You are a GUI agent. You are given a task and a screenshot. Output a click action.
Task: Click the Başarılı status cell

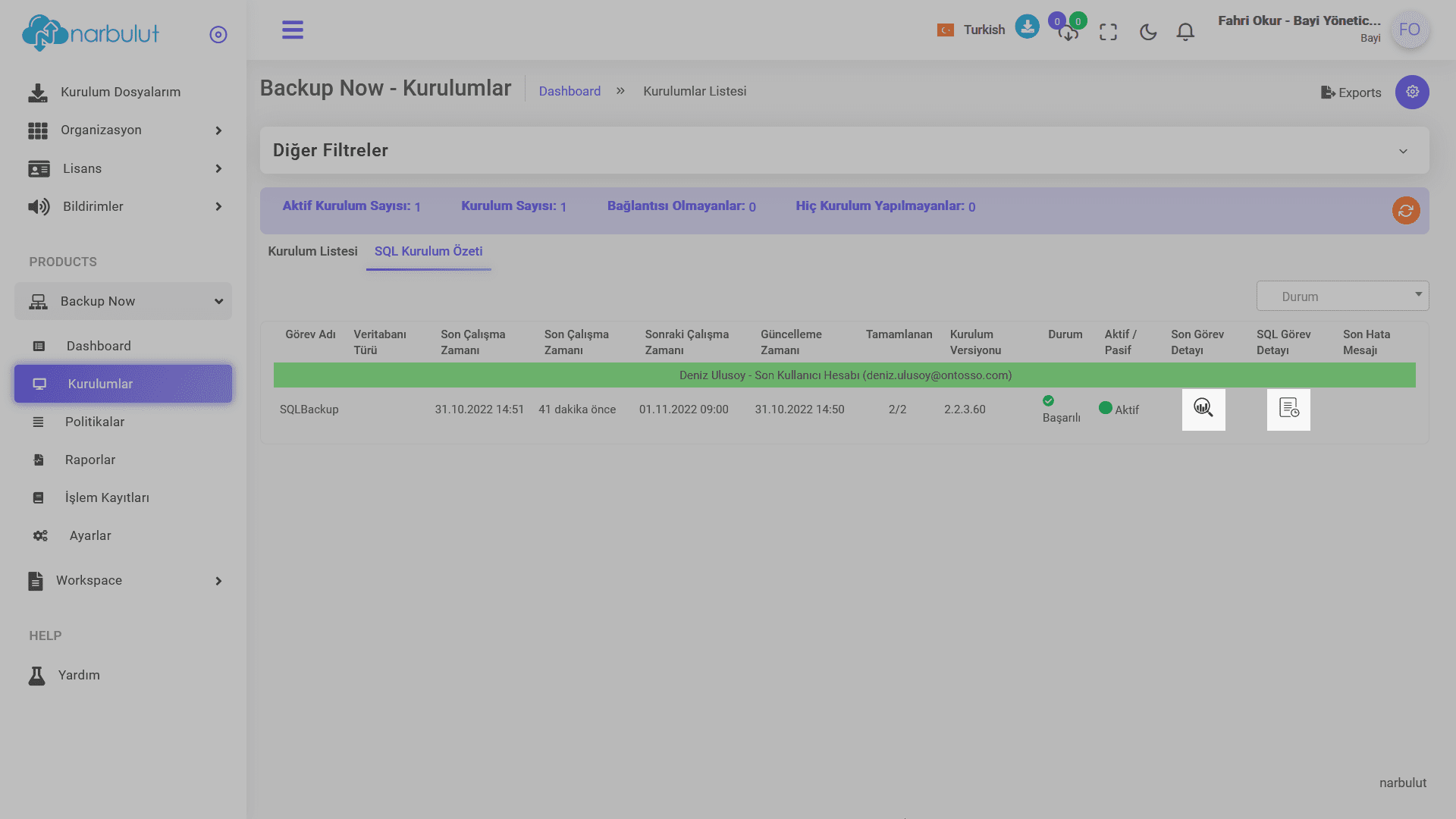(x=1061, y=409)
